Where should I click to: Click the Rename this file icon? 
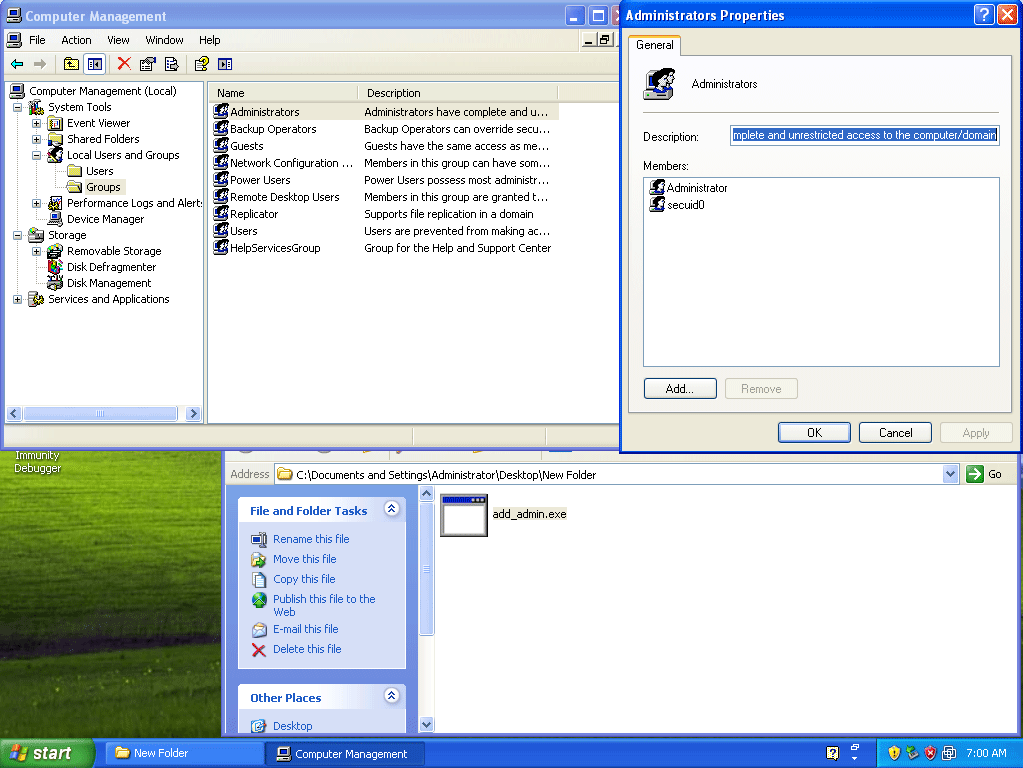click(x=259, y=539)
